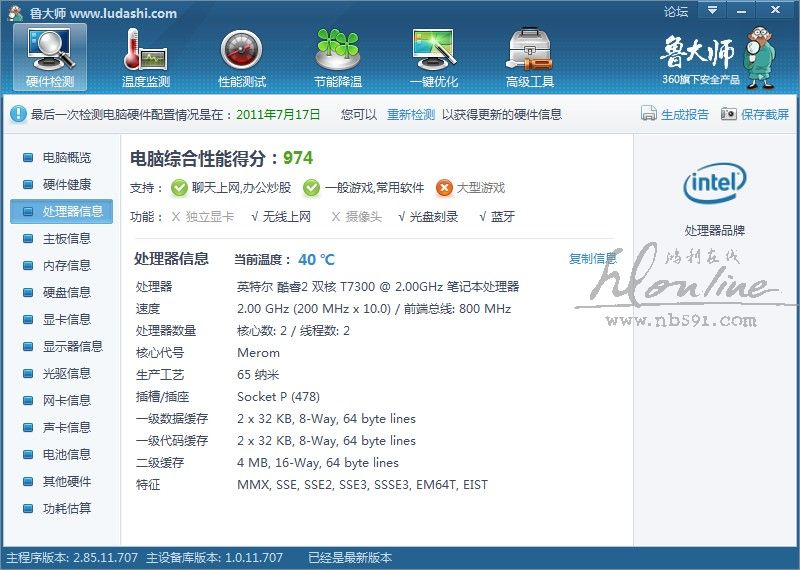Click 已经是最新版本 in status bar

[x=350, y=558]
